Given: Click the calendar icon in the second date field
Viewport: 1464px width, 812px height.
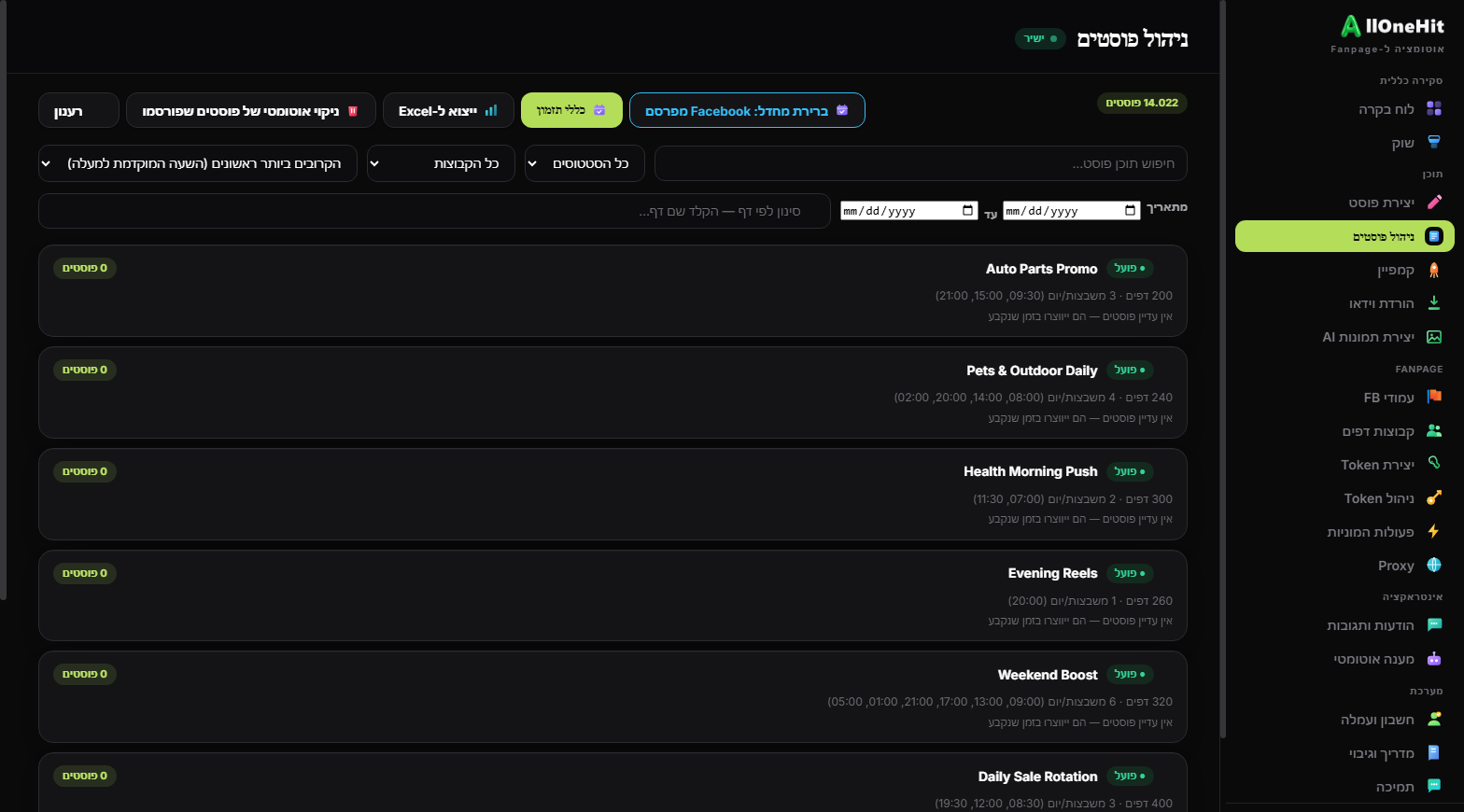Looking at the screenshot, I should 968,211.
